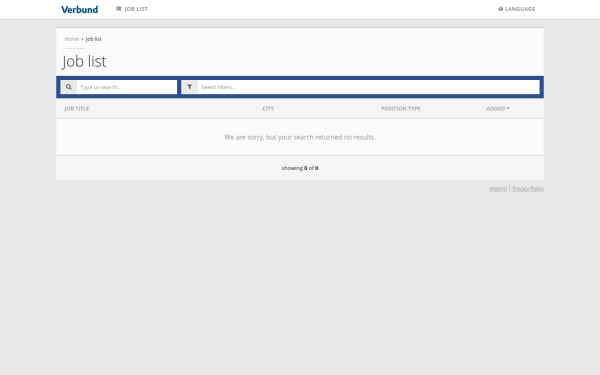The width and height of the screenshot is (600, 375).
Task: Focus the Type to search field
Action: coord(127,87)
